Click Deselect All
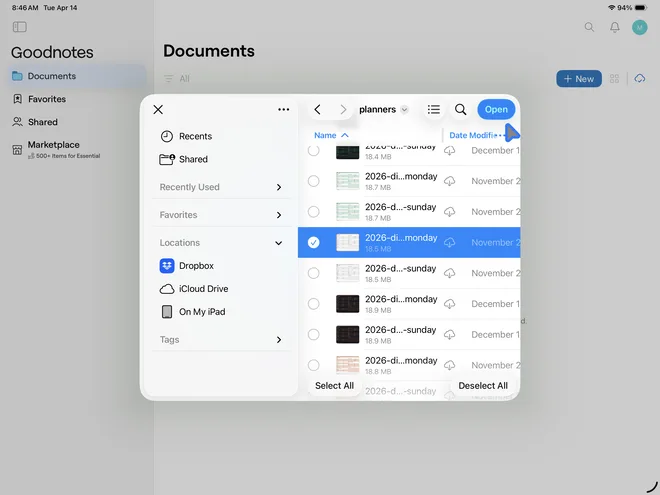Screen dimensions: 660x495 (x=483, y=386)
